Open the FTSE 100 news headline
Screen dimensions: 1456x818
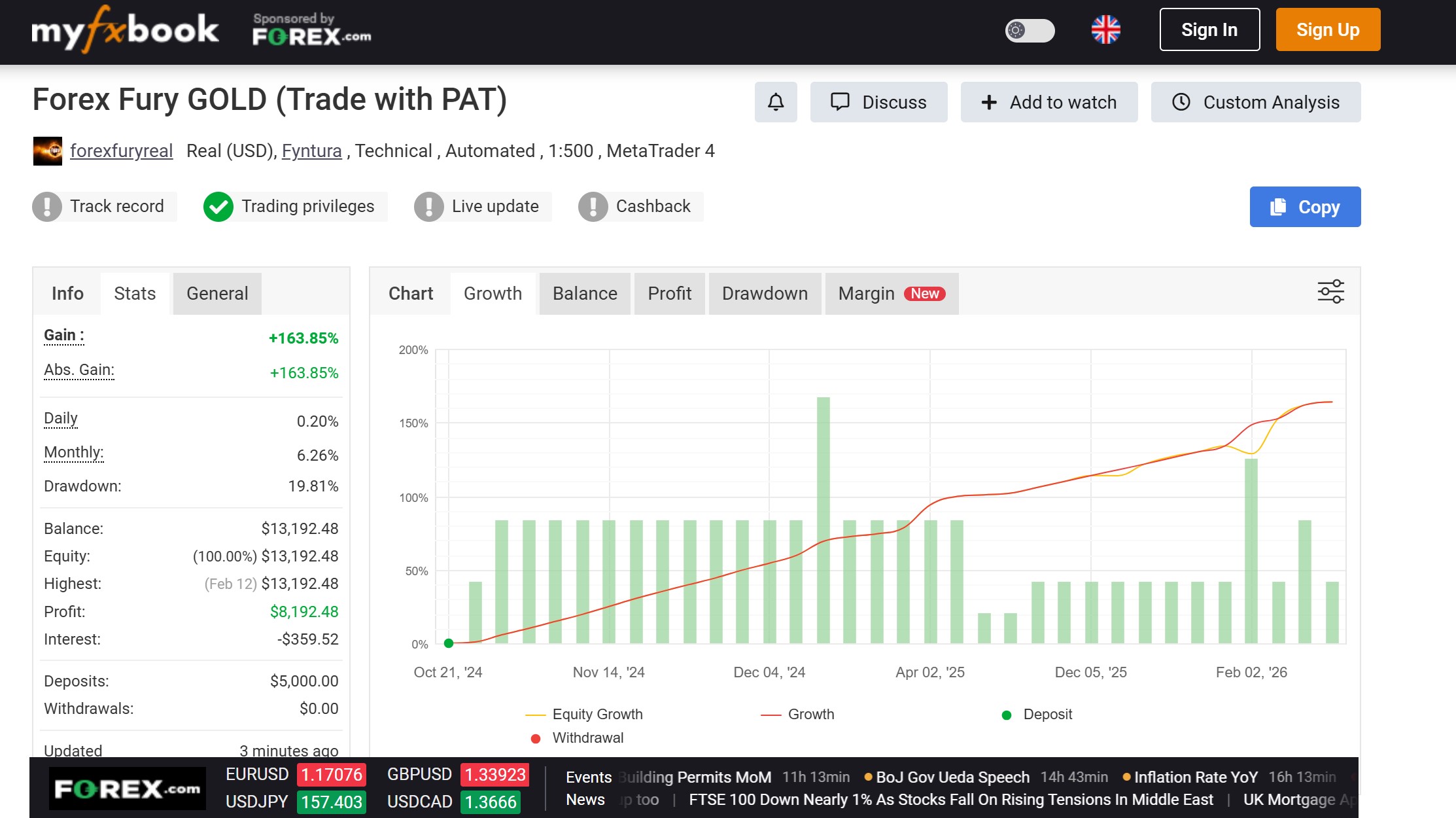(951, 800)
